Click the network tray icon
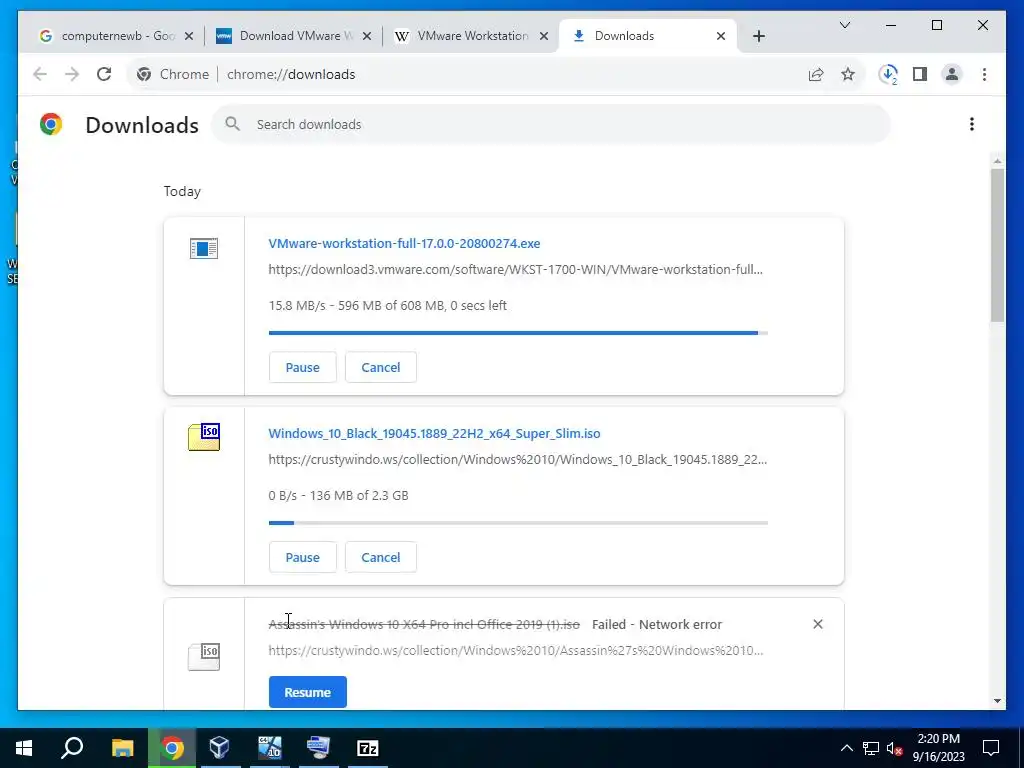1024x768 pixels. pos(871,748)
